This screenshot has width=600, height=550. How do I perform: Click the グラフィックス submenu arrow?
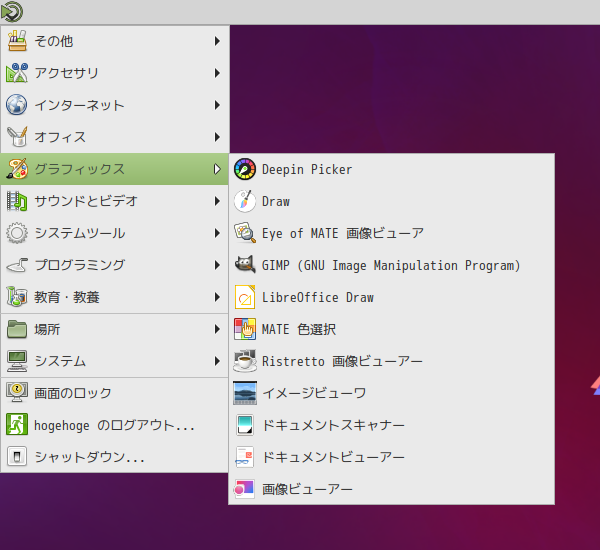tap(217, 169)
